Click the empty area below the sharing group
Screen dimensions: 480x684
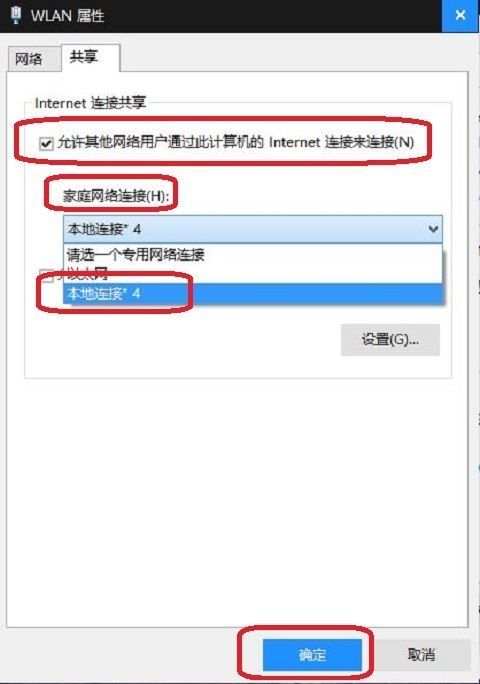pyautogui.click(x=237, y=502)
